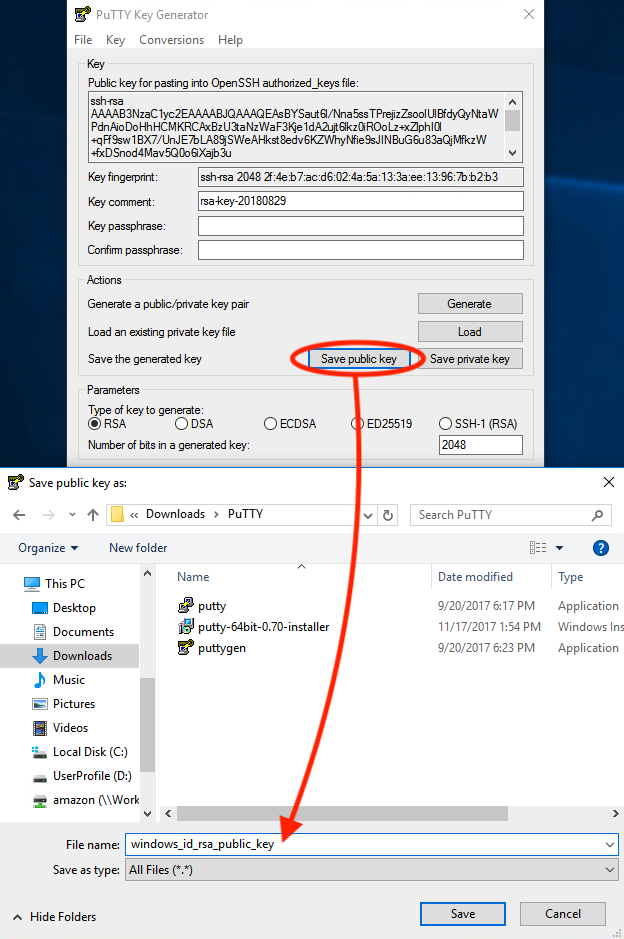Go up one folder with the Up arrow
The width and height of the screenshot is (624, 939).
pos(93,515)
